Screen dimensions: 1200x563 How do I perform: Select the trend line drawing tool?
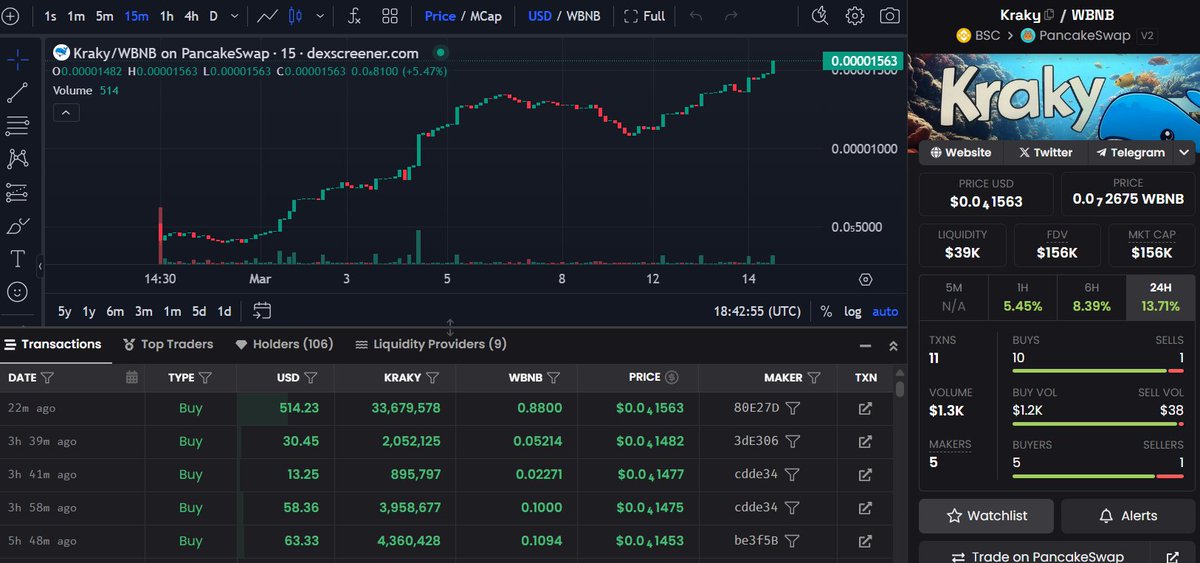click(17, 92)
